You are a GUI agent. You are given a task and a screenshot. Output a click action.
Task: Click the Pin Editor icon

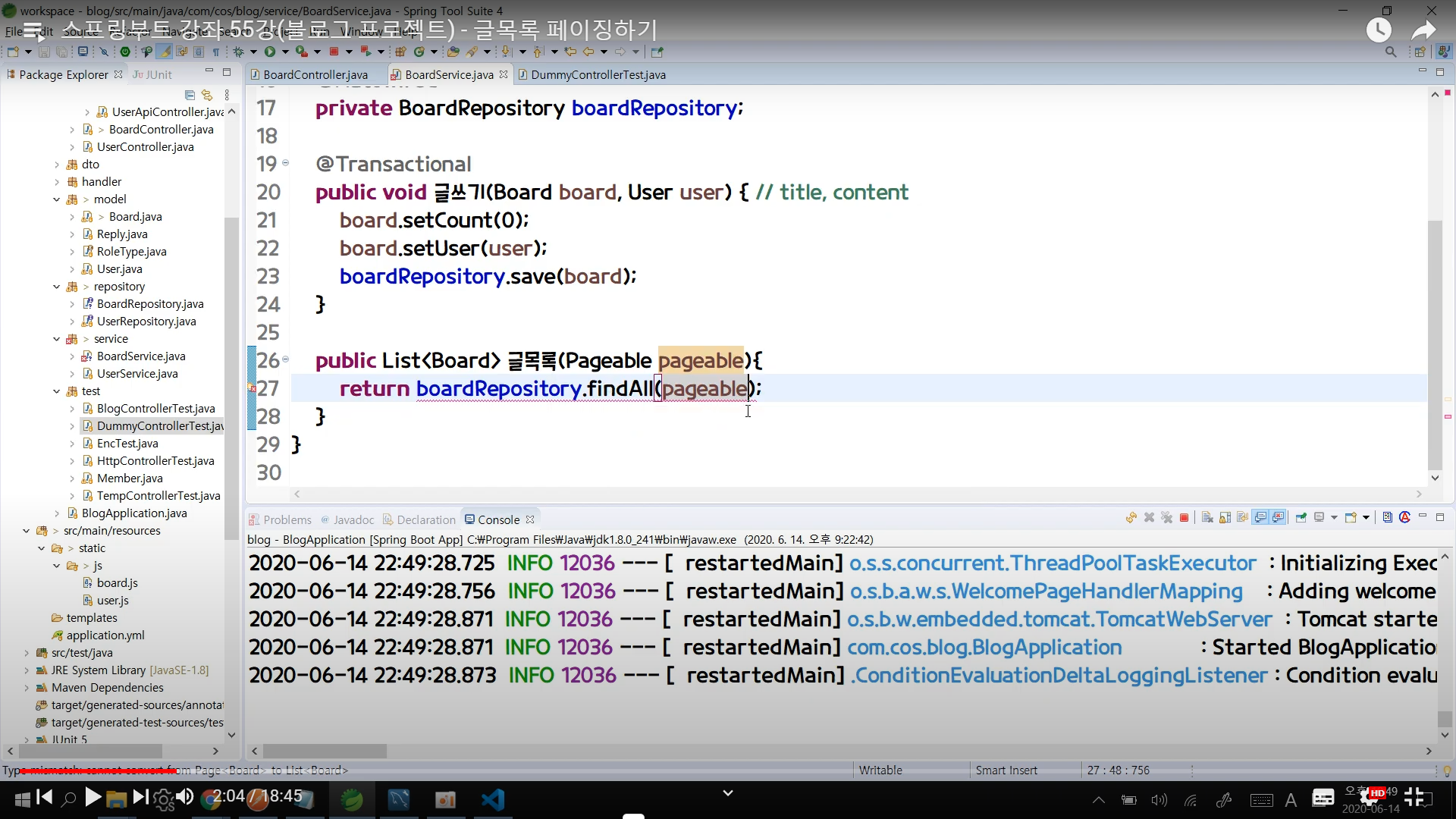657,52
